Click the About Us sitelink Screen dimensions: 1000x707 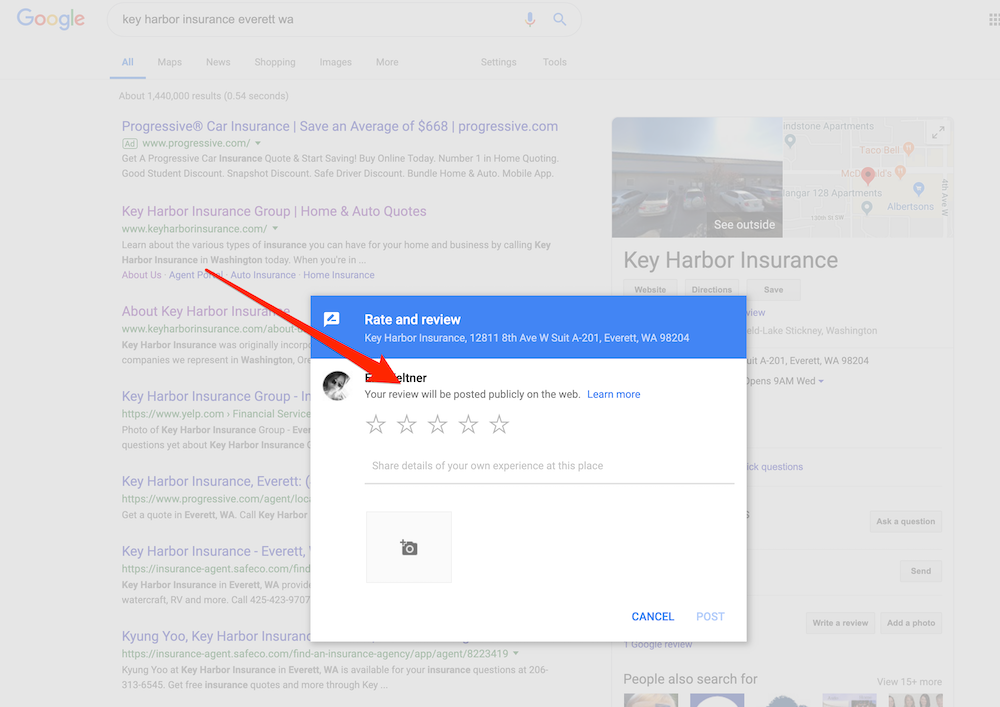click(x=142, y=275)
